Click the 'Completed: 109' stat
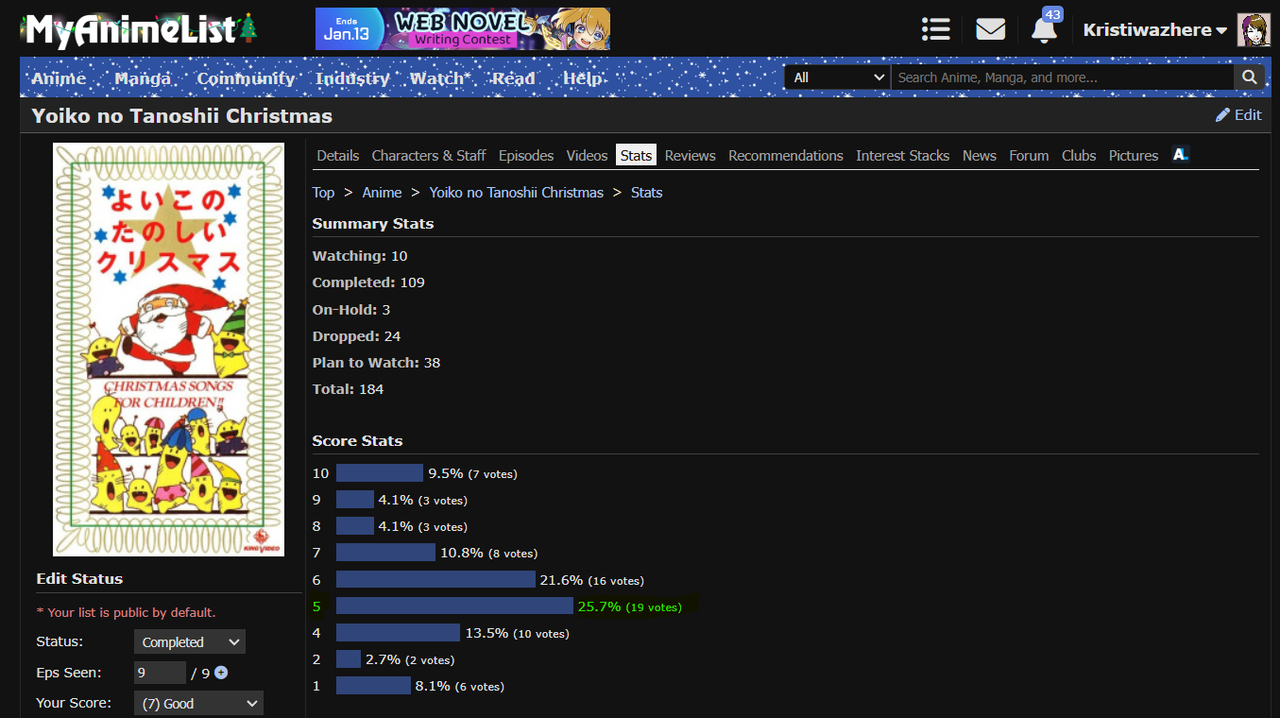 368,283
